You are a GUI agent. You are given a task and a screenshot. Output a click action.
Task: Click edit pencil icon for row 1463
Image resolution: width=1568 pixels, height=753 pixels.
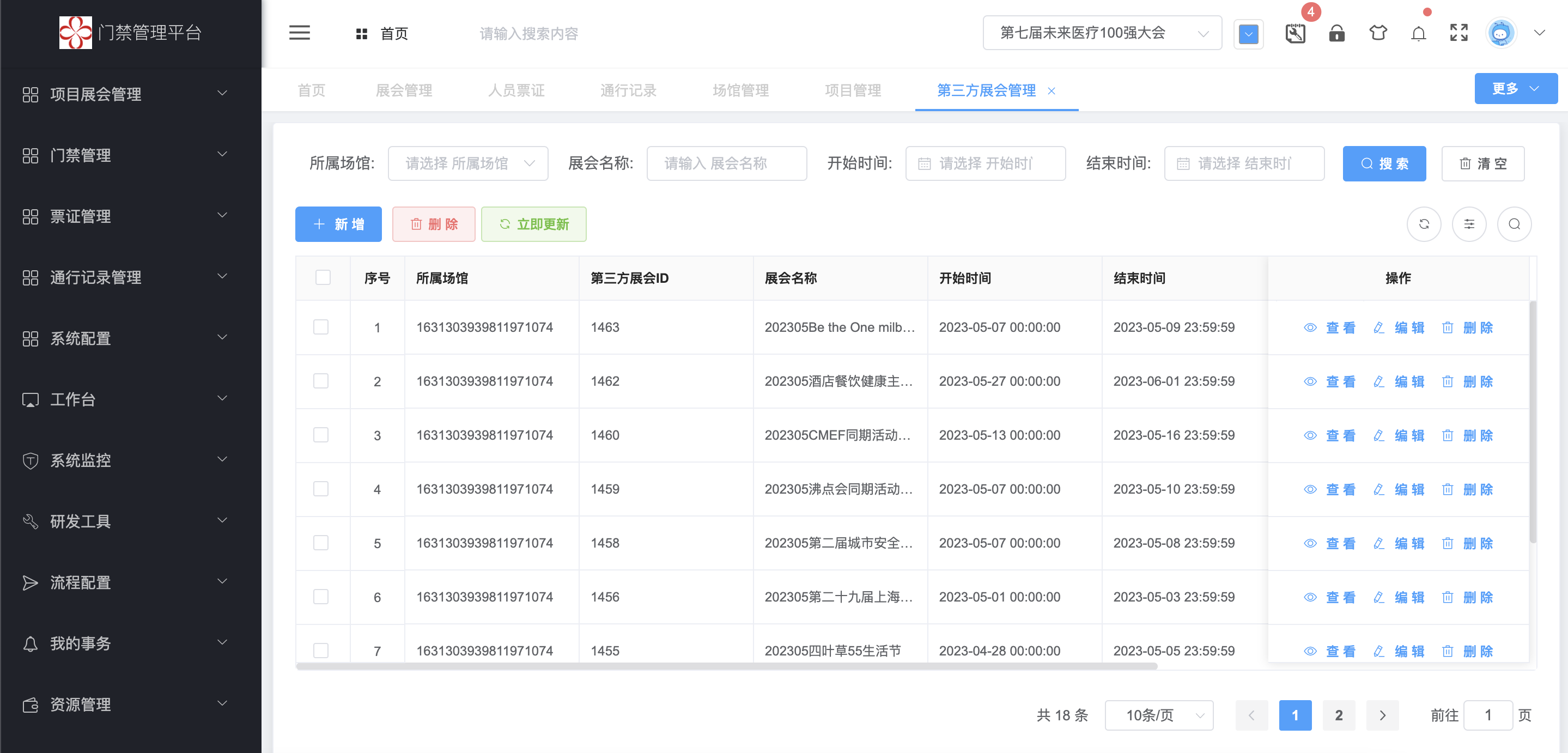[1379, 327]
